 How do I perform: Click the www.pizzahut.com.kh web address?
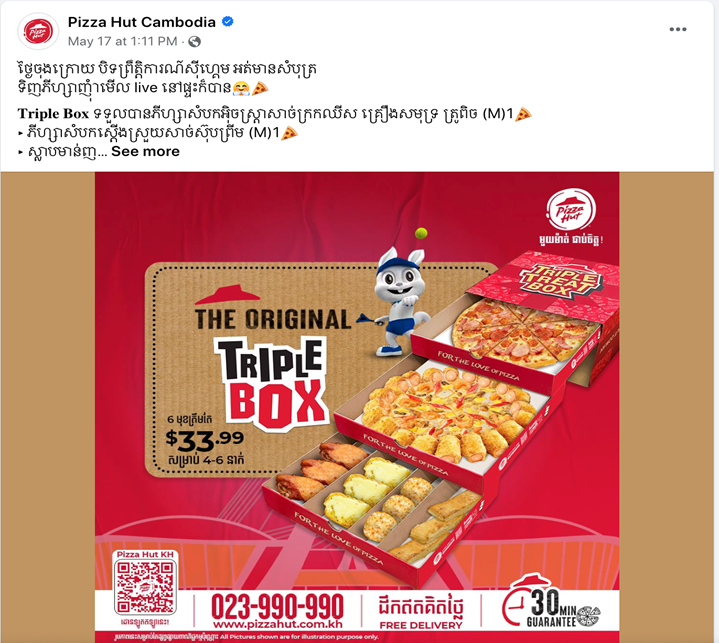click(x=277, y=624)
